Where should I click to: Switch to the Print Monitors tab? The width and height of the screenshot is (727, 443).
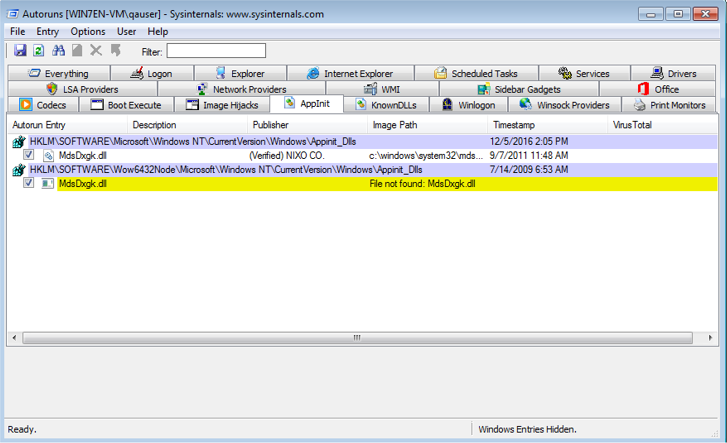[669, 105]
